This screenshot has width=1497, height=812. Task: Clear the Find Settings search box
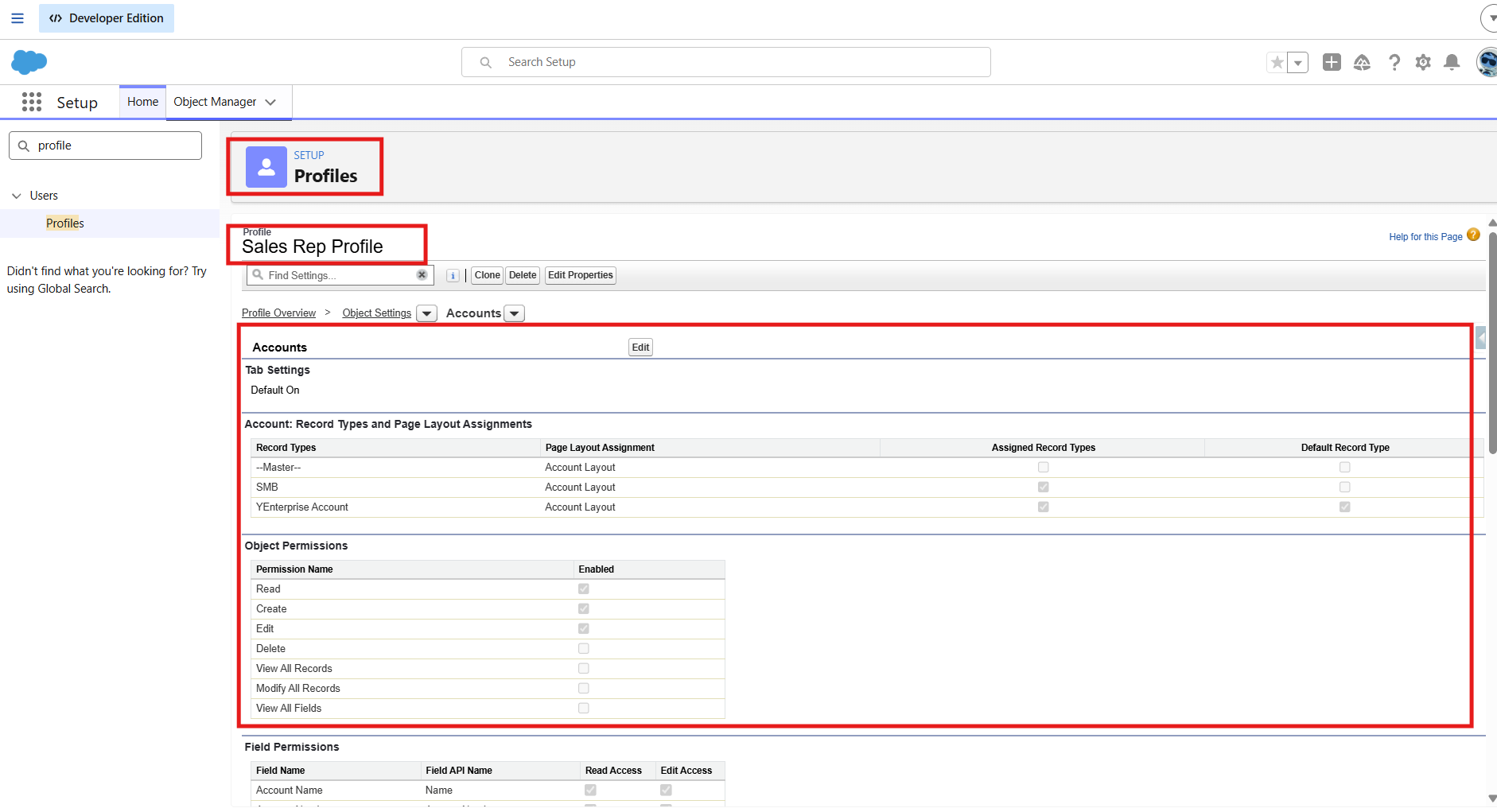pos(422,275)
